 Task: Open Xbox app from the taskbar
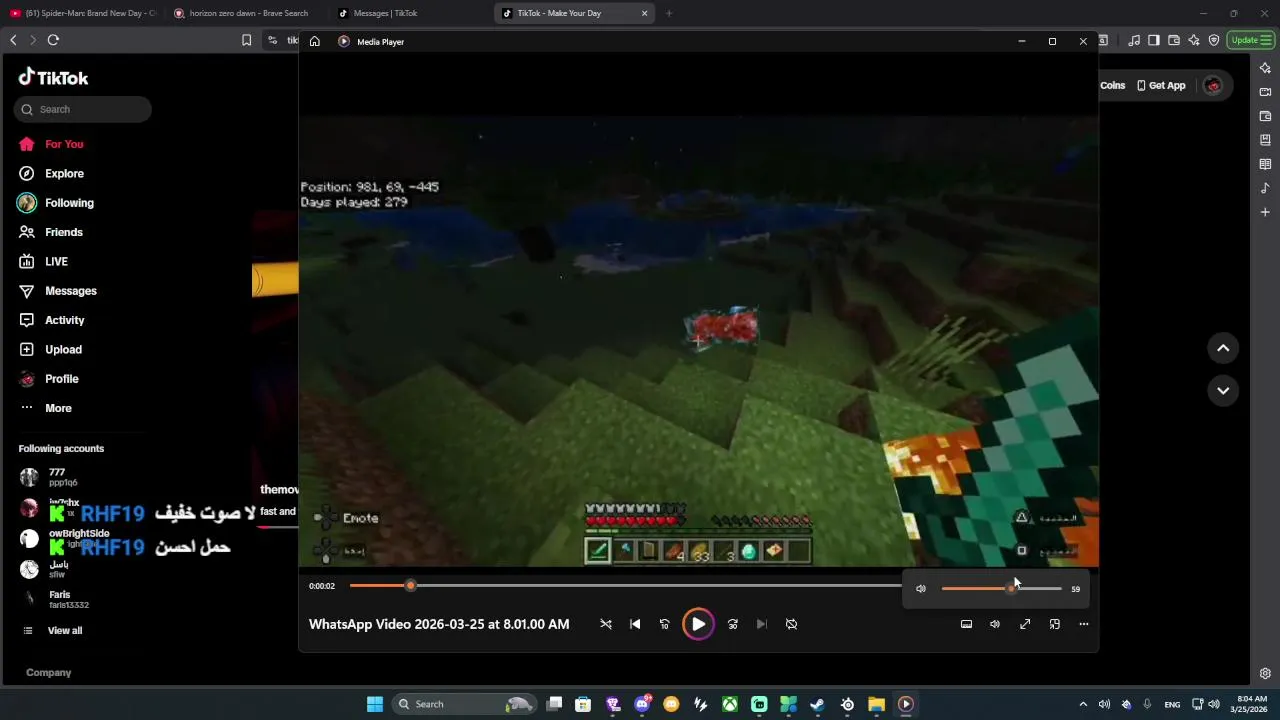pyautogui.click(x=730, y=704)
